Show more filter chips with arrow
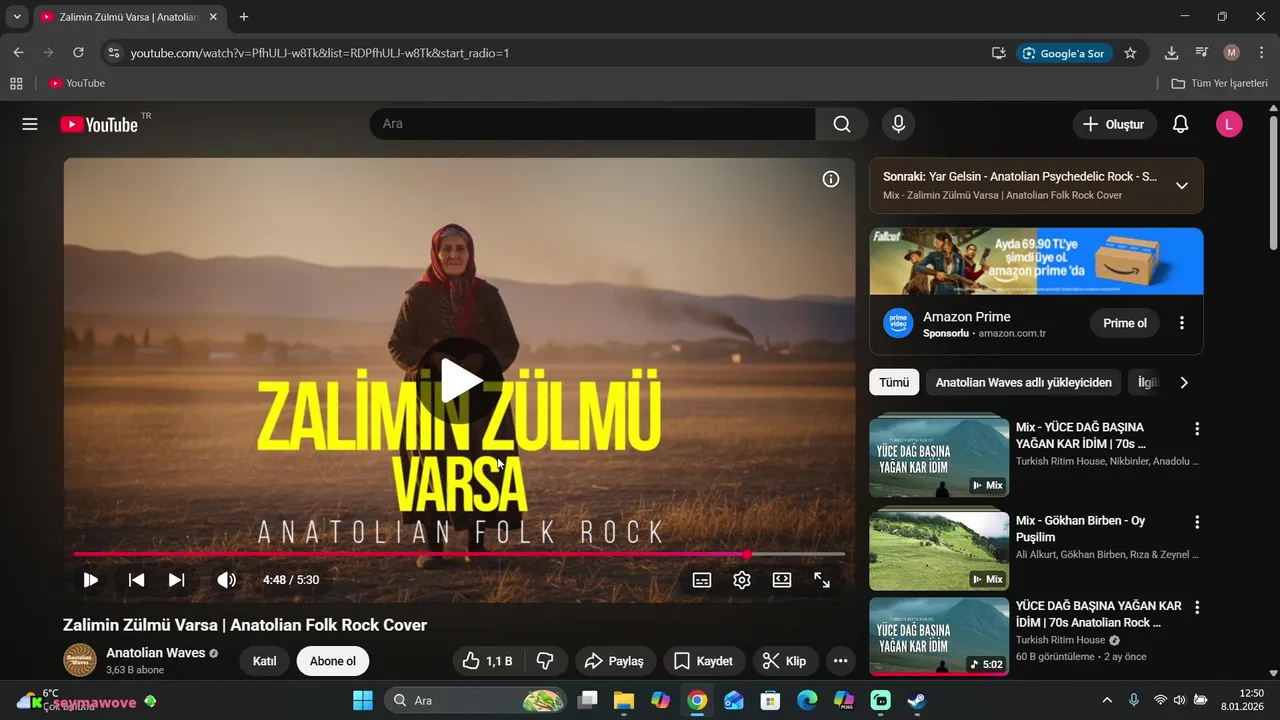Screen dimensions: 1280x720 (1184, 382)
